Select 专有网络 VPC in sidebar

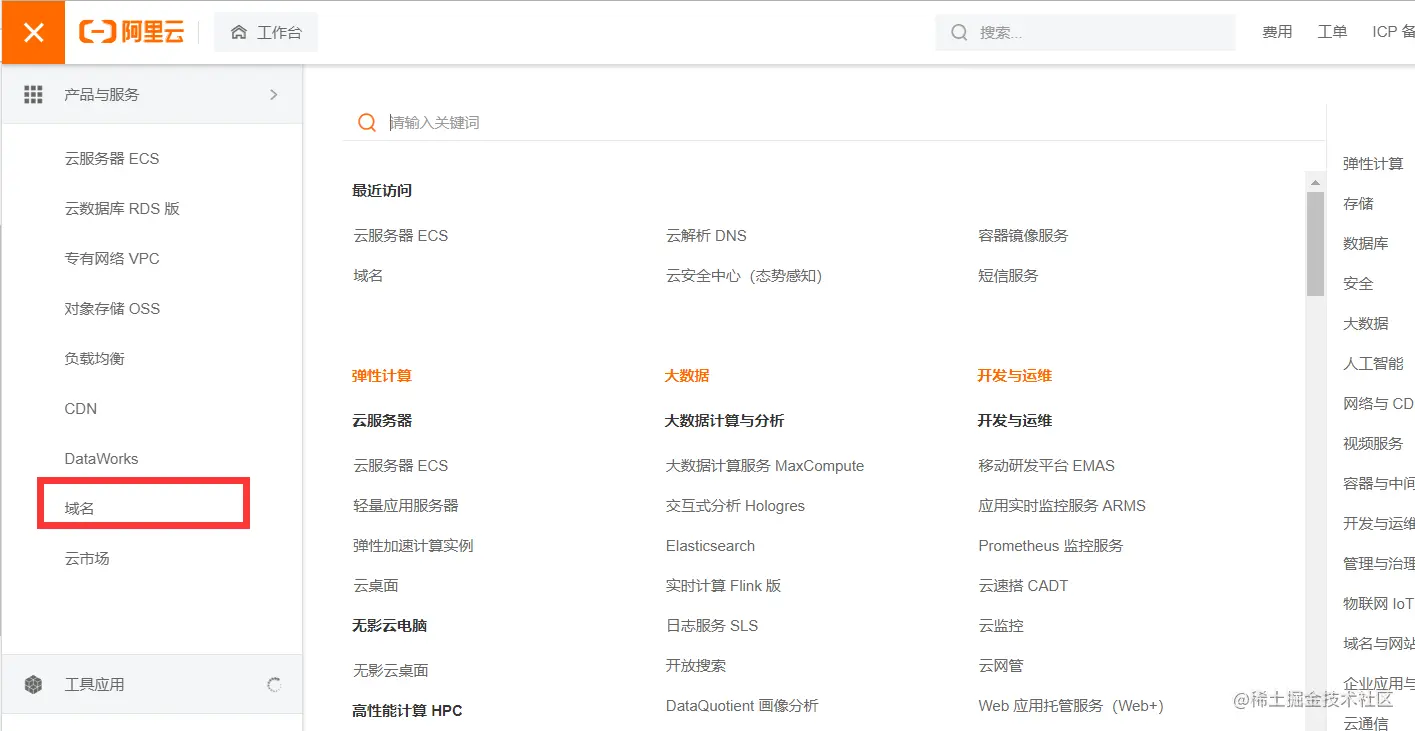pos(112,258)
